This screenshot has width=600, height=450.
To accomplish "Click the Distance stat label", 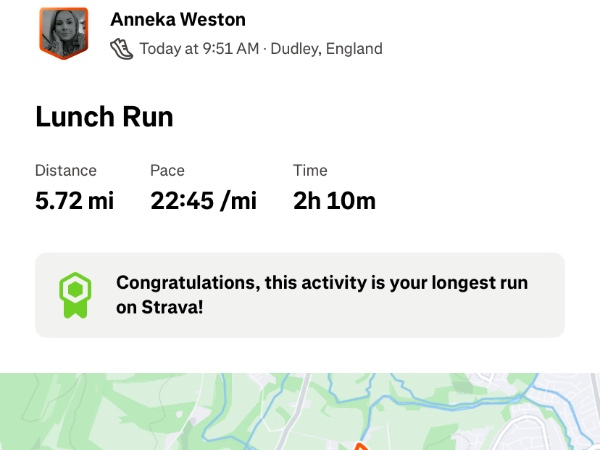I will click(x=66, y=171).
